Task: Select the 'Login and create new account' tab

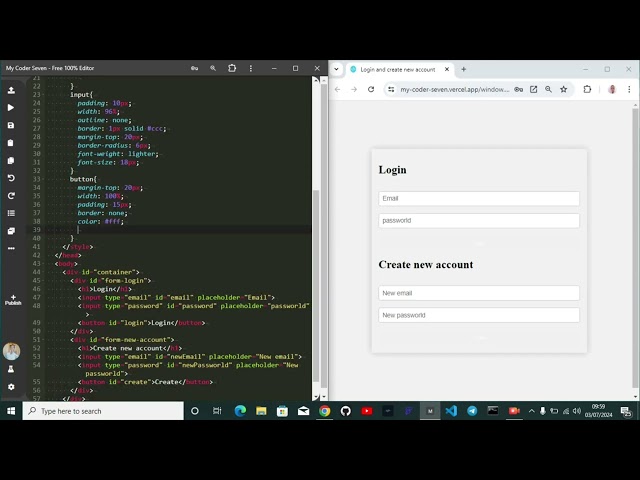Action: (397, 69)
